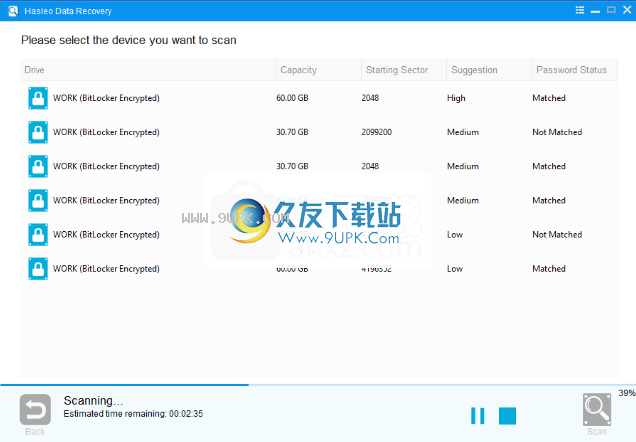This screenshot has width=636, height=442.
Task: Select WORK (BitLocker Encrypted) name in Low Matched row
Action: (106, 269)
